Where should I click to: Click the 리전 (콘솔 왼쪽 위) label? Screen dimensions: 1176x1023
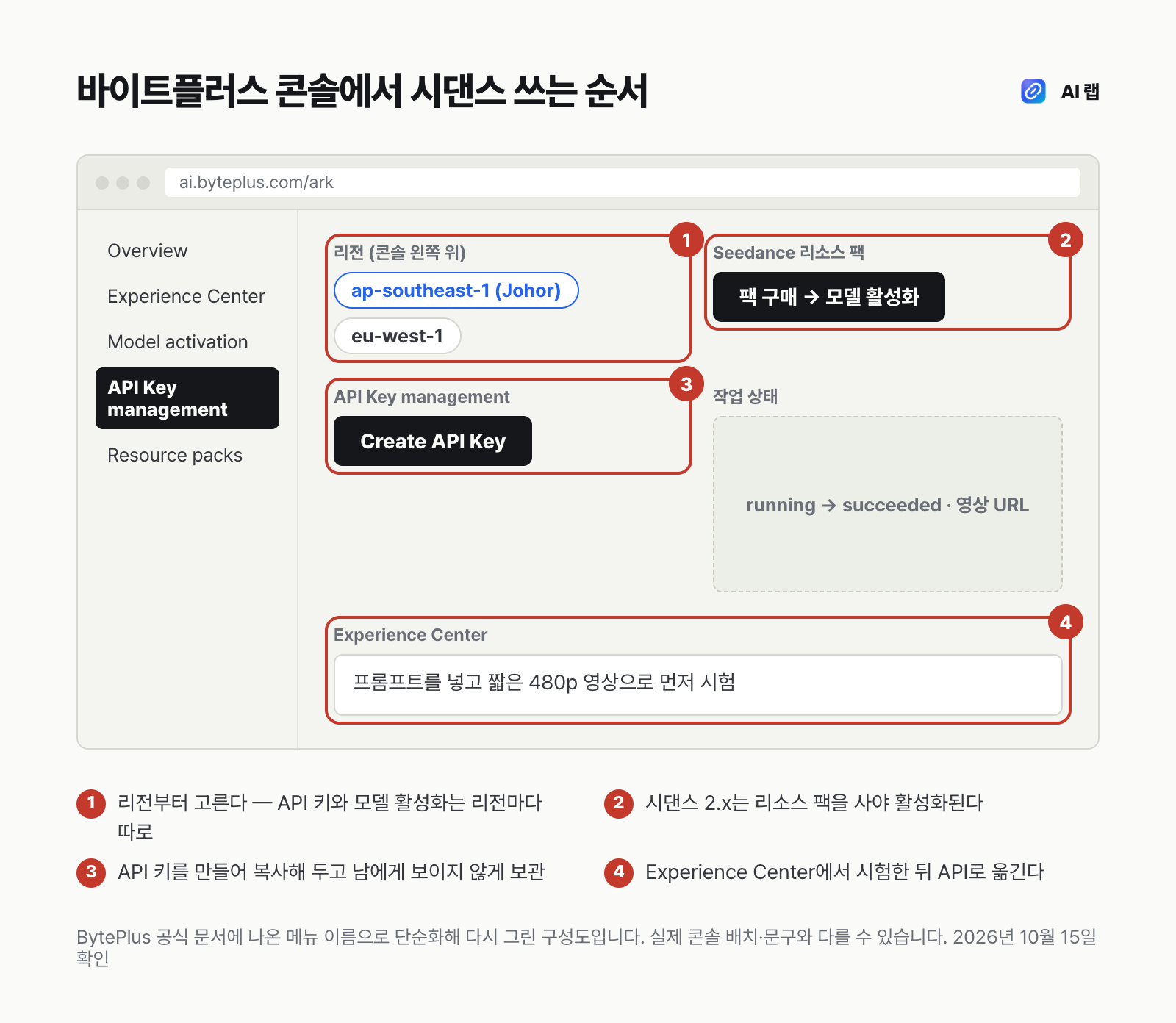point(400,252)
